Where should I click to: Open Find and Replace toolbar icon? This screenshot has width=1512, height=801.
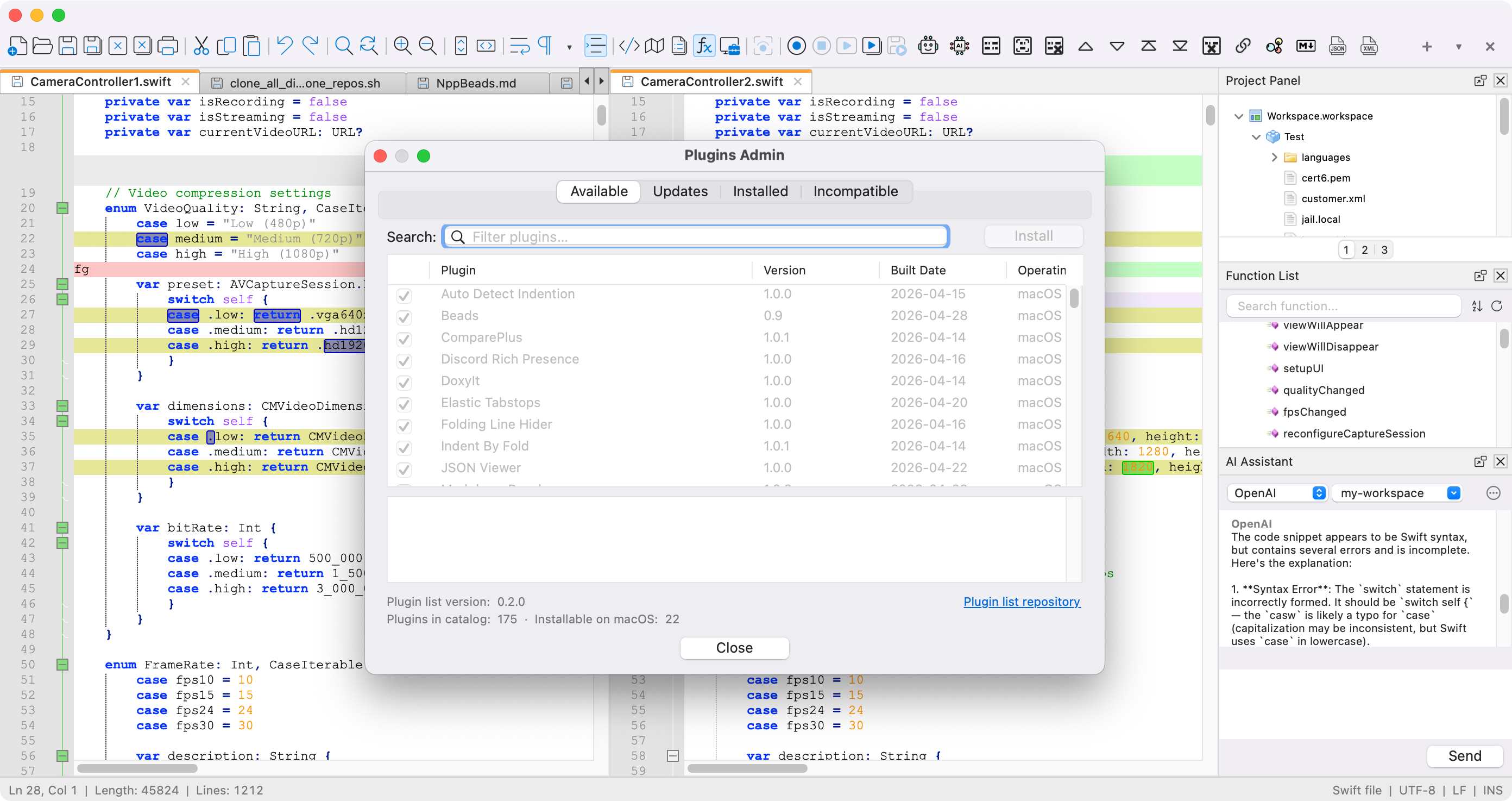(x=369, y=46)
